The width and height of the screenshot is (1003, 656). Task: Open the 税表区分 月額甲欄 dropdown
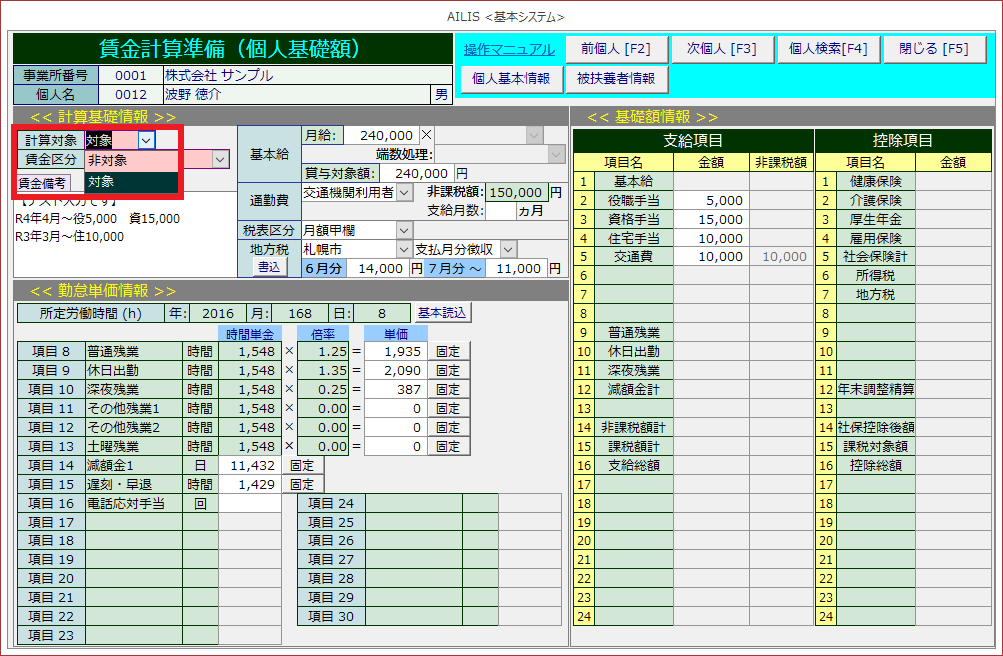[x=404, y=230]
